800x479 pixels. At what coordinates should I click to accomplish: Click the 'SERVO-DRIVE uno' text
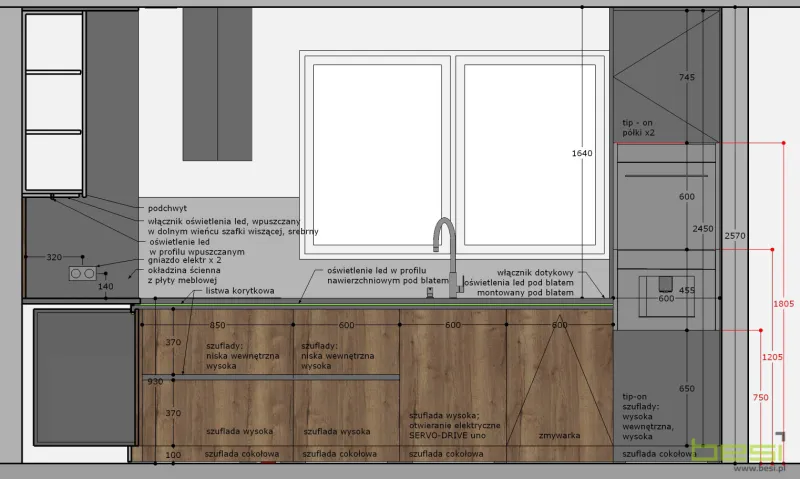click(x=447, y=435)
